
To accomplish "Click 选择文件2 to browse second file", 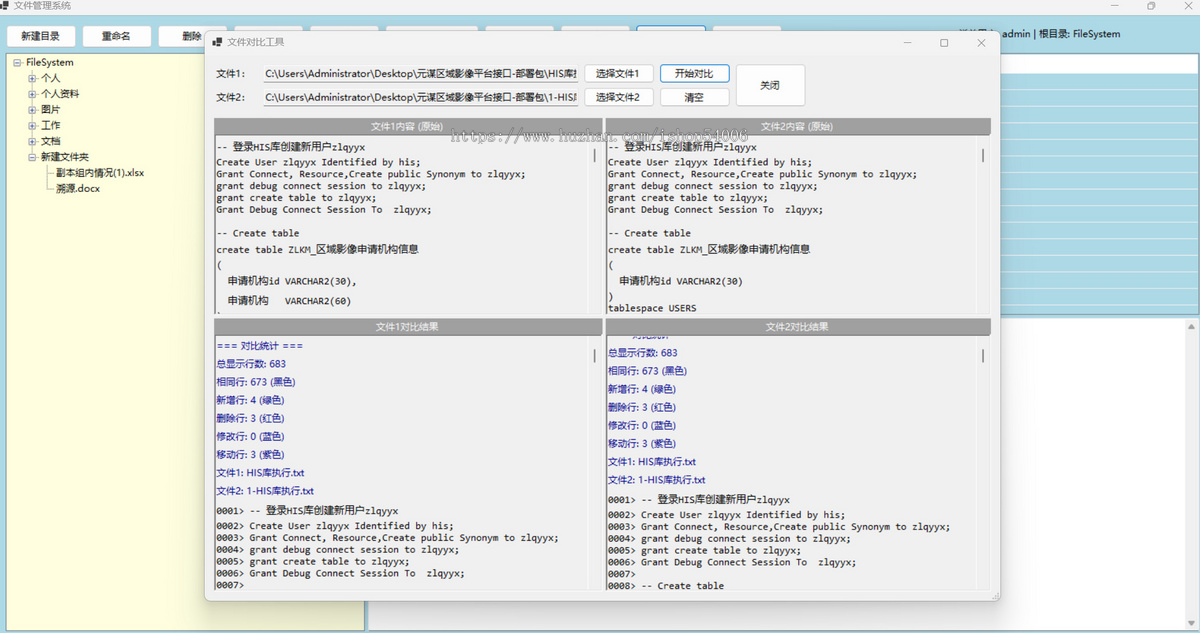I will [618, 98].
